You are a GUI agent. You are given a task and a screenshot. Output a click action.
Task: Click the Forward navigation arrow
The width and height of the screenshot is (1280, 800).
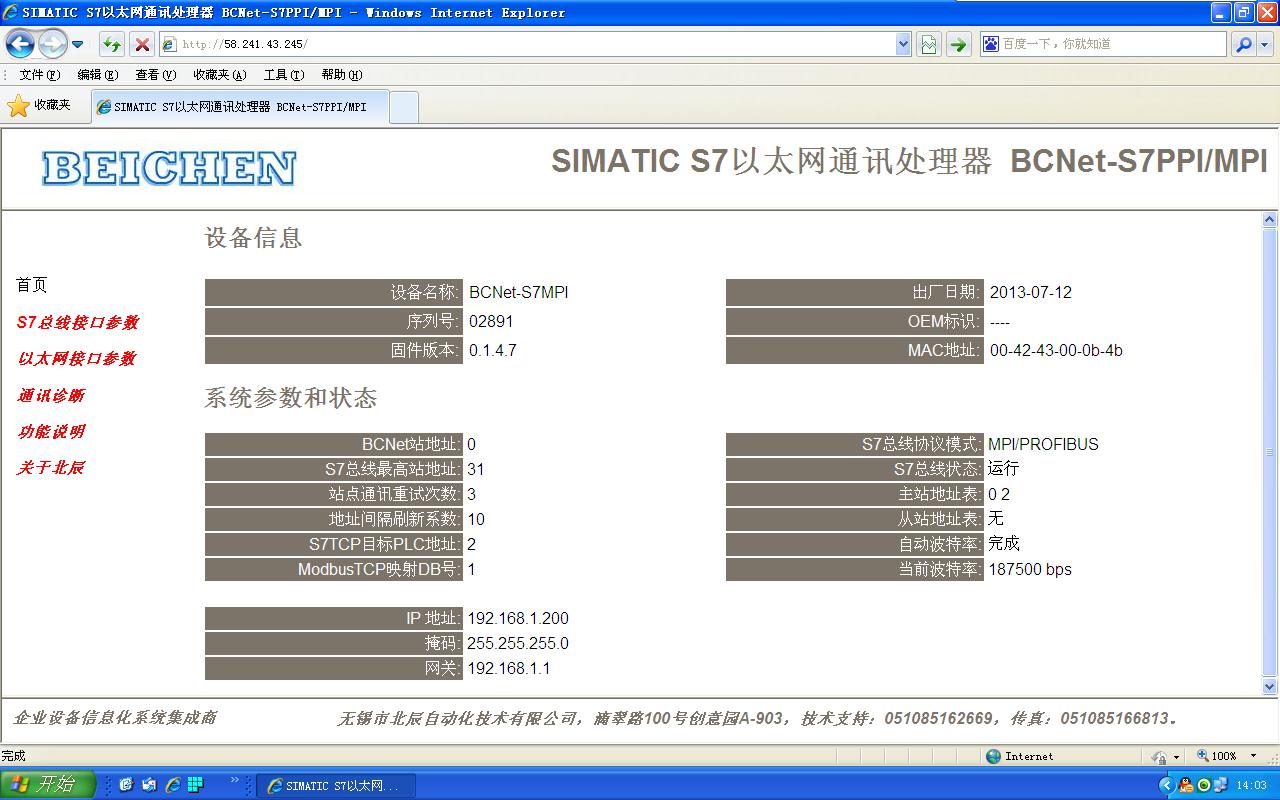pyautogui.click(x=51, y=44)
